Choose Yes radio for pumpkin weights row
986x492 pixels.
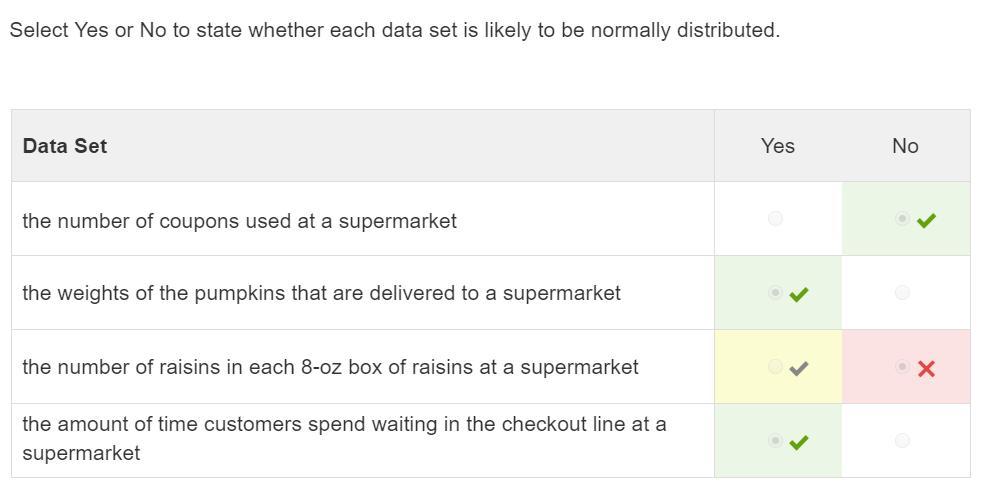(775, 293)
